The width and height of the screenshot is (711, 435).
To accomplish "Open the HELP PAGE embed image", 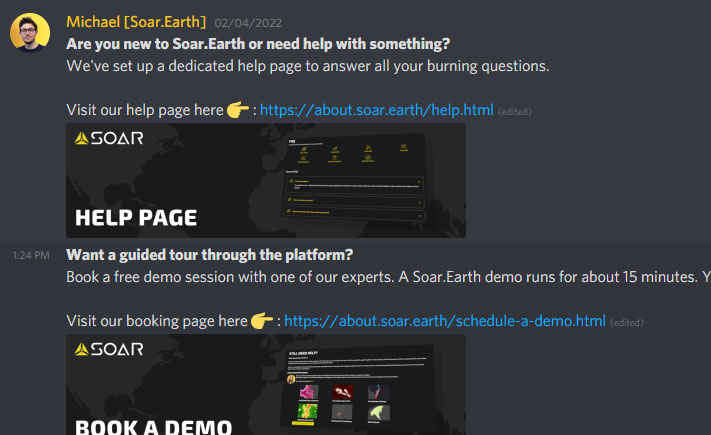I will click(266, 181).
